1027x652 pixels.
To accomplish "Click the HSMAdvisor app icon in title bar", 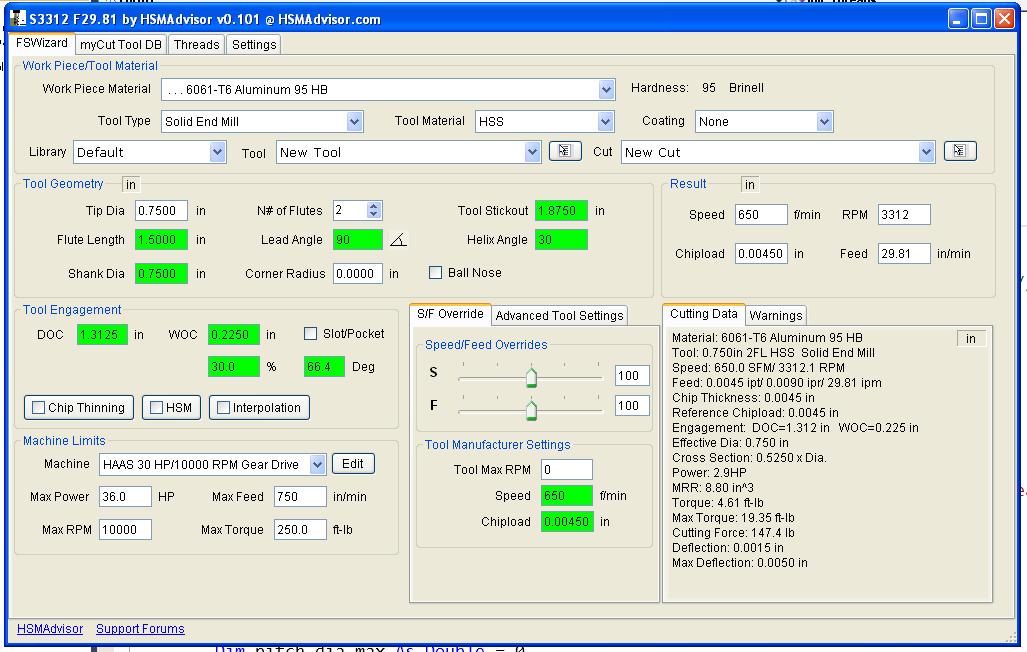I will pyautogui.click(x=18, y=19).
